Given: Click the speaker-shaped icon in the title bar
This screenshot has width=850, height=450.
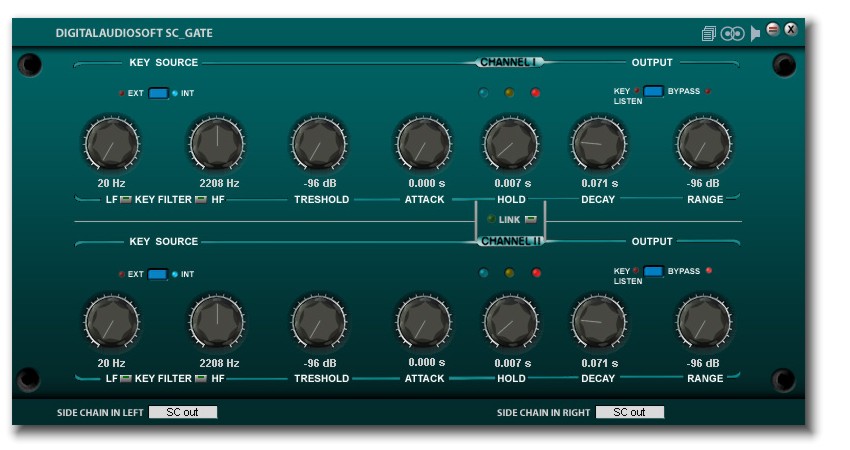Looking at the screenshot, I should pyautogui.click(x=755, y=34).
